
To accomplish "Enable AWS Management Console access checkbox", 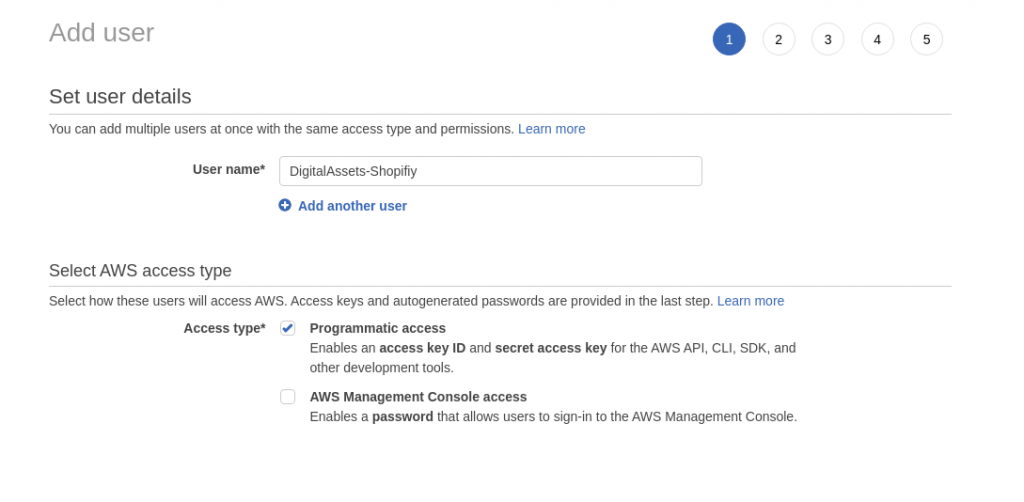I will tap(288, 397).
